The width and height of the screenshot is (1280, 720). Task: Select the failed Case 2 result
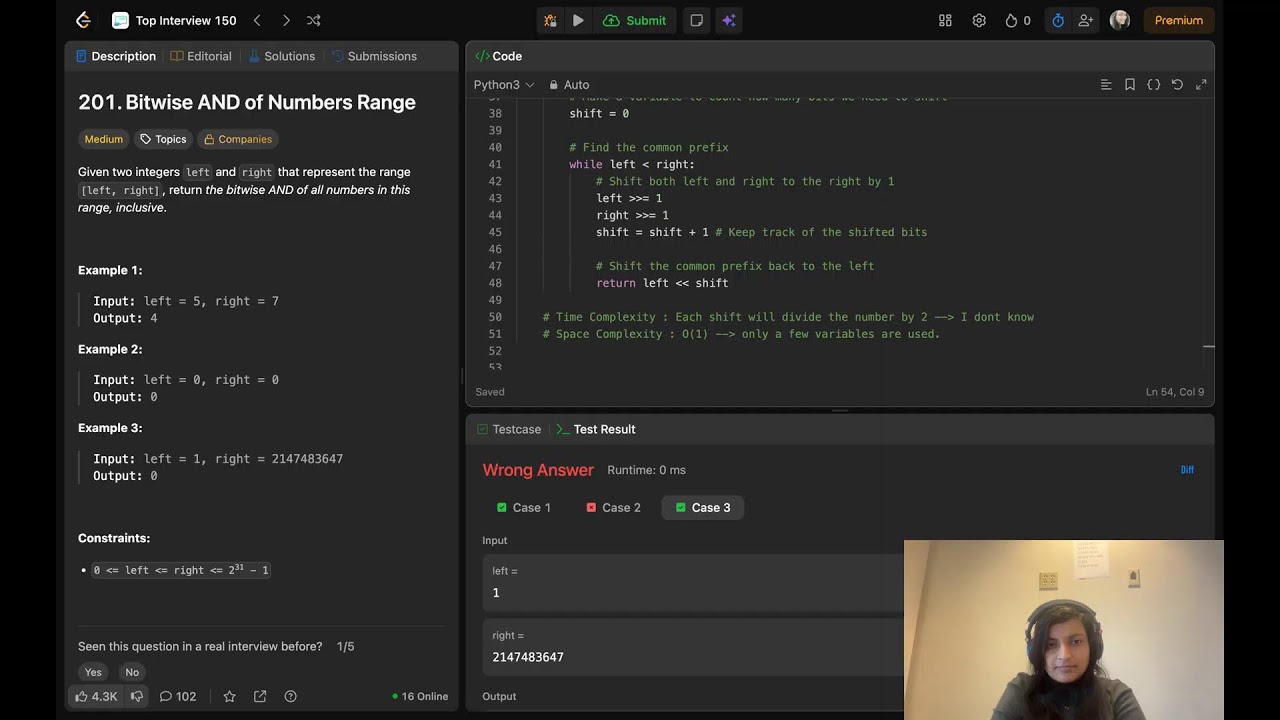click(x=614, y=508)
